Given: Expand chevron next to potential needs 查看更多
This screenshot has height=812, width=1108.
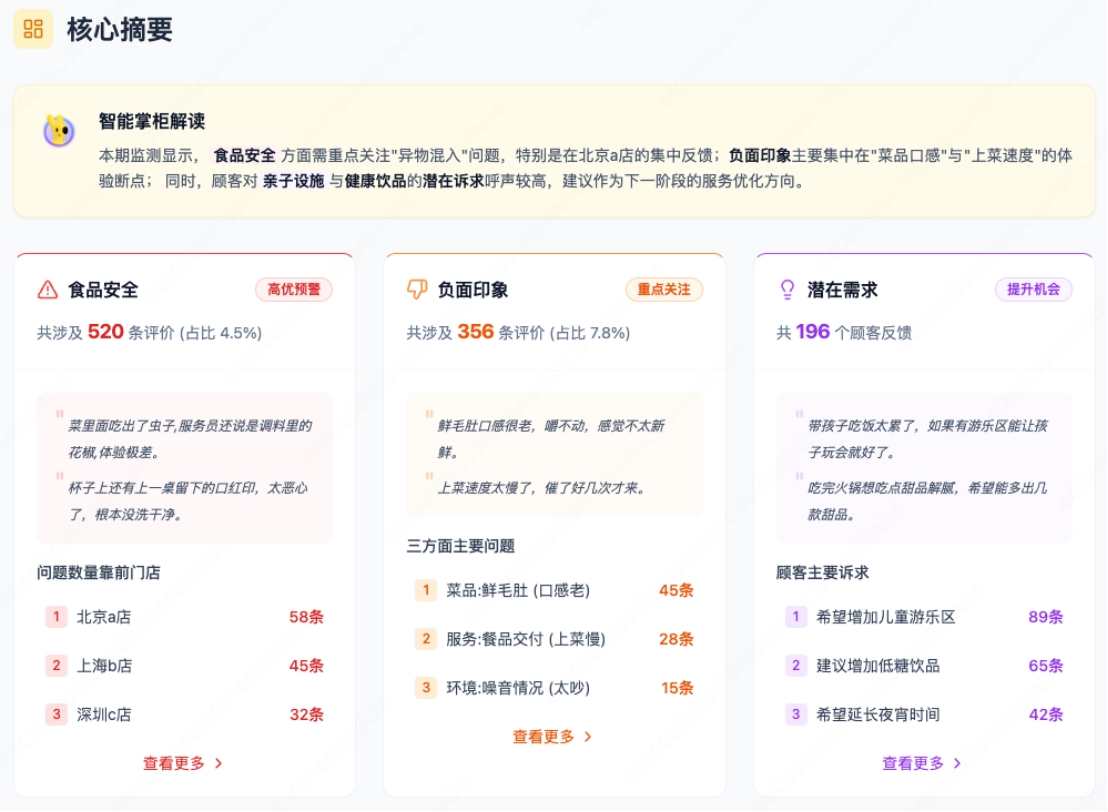Looking at the screenshot, I should [x=957, y=763].
